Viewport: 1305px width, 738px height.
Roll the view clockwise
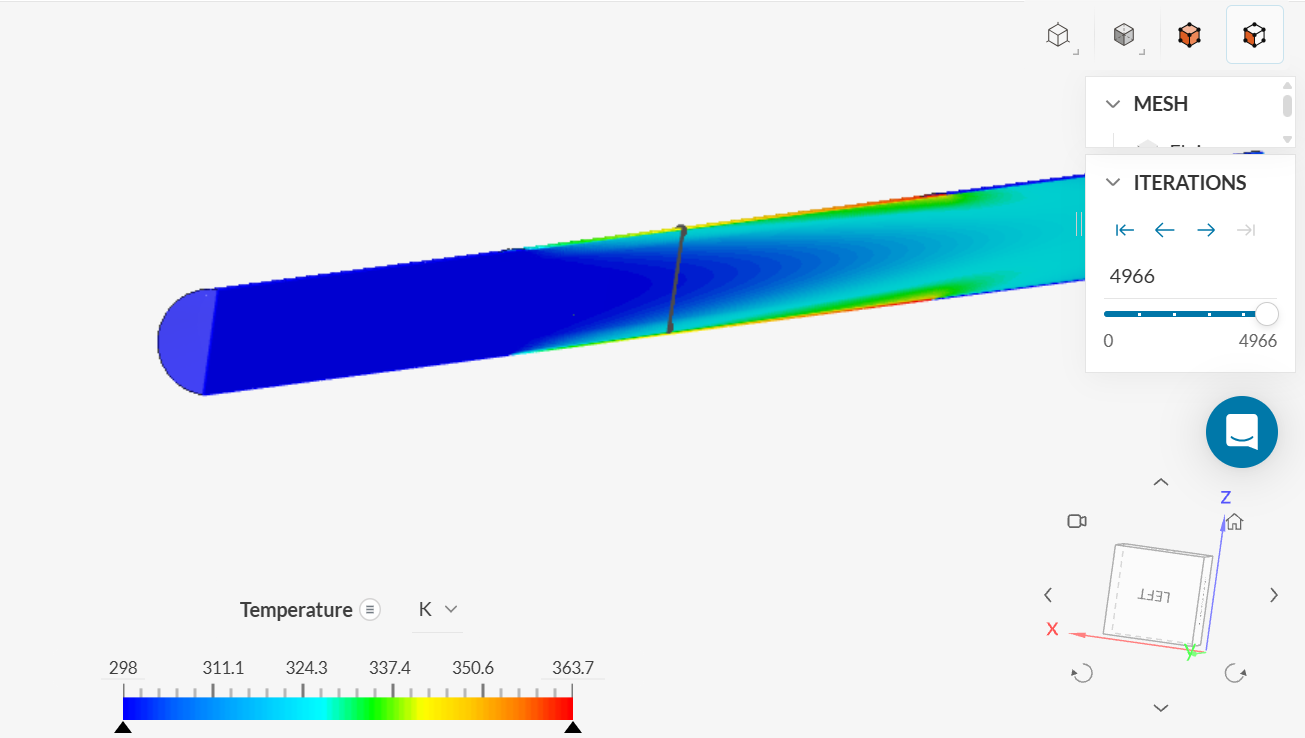(x=1236, y=673)
